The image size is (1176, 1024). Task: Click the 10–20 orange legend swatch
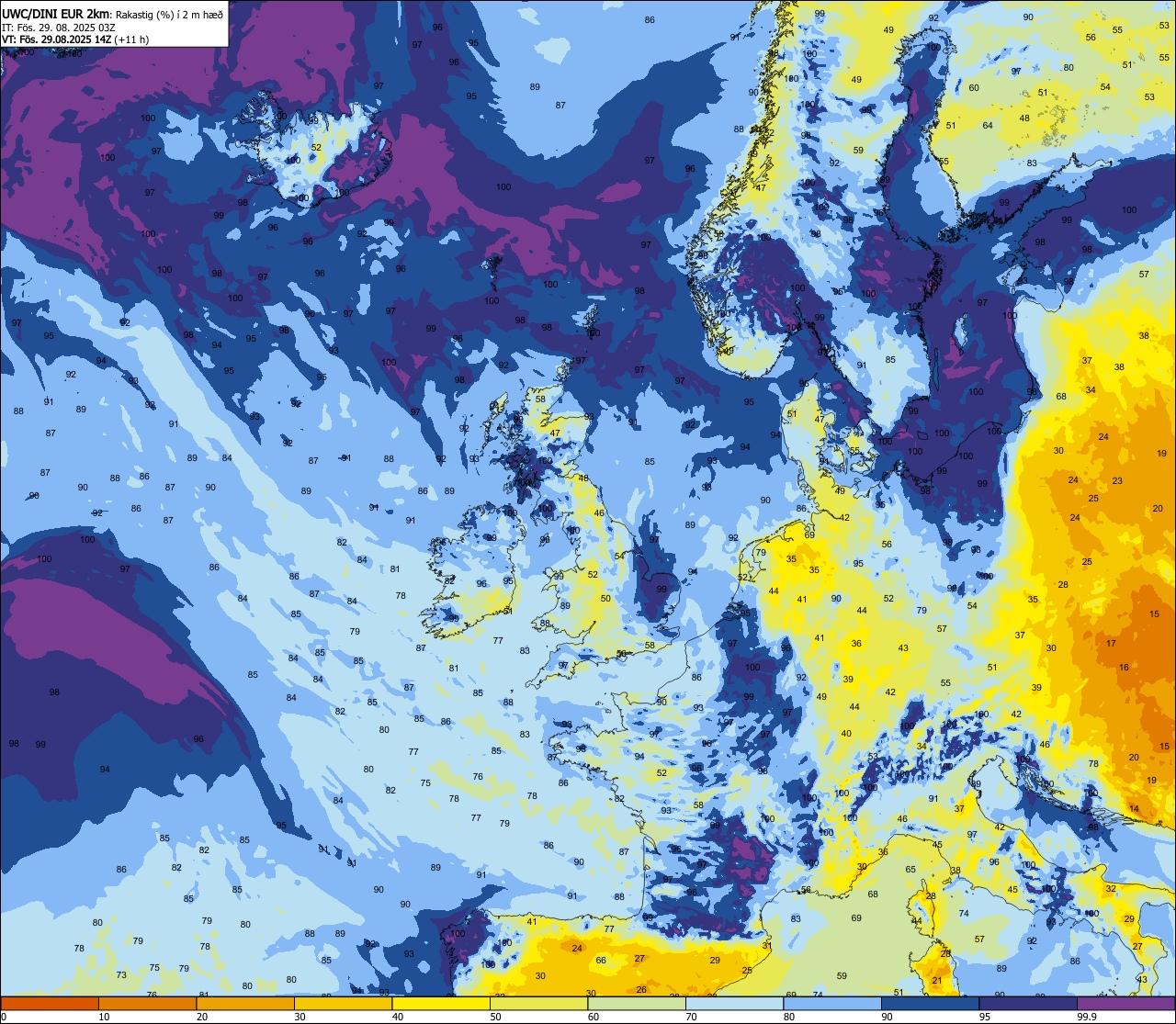click(x=147, y=1004)
